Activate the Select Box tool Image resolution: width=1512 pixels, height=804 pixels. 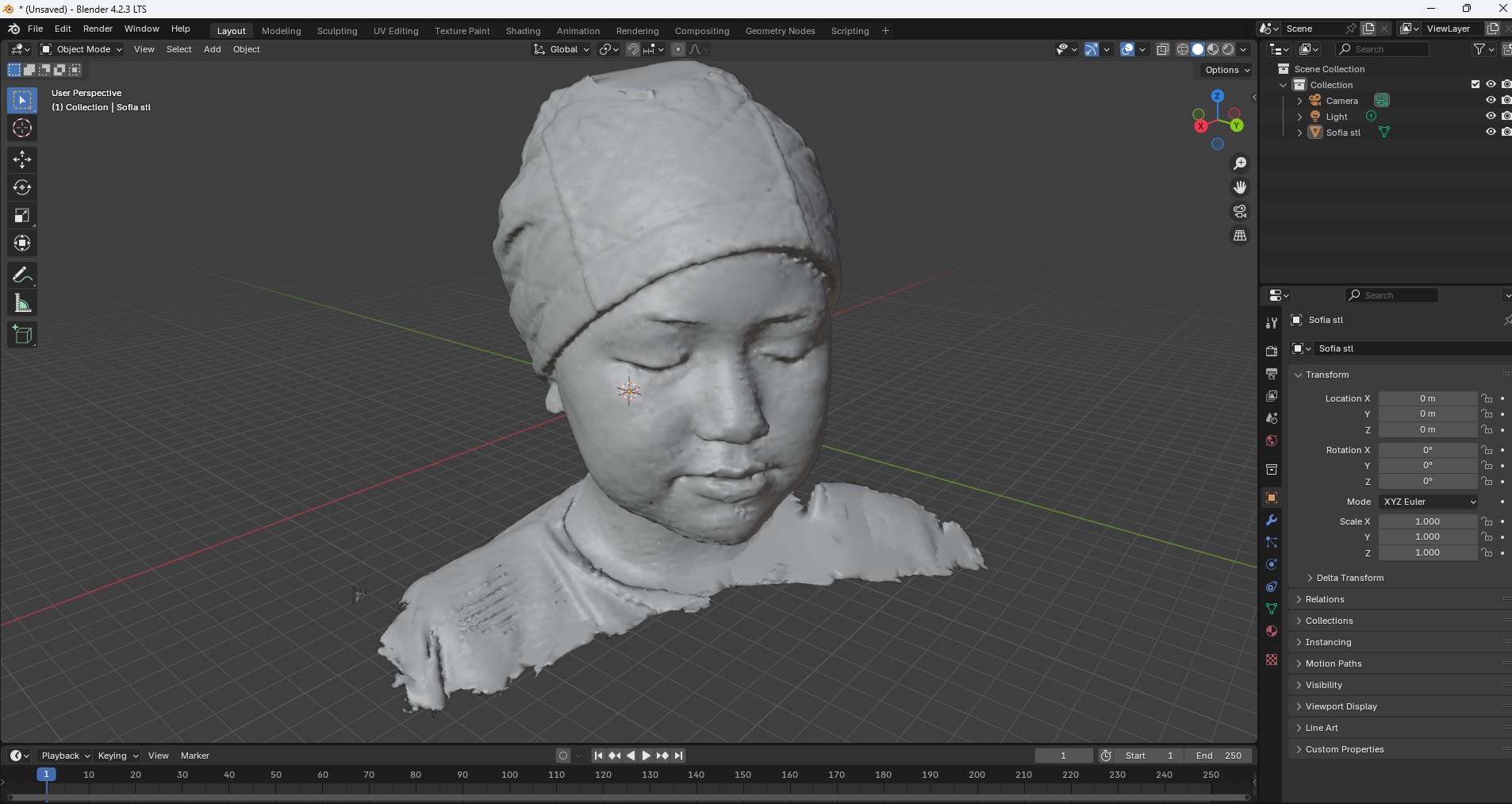(x=22, y=100)
